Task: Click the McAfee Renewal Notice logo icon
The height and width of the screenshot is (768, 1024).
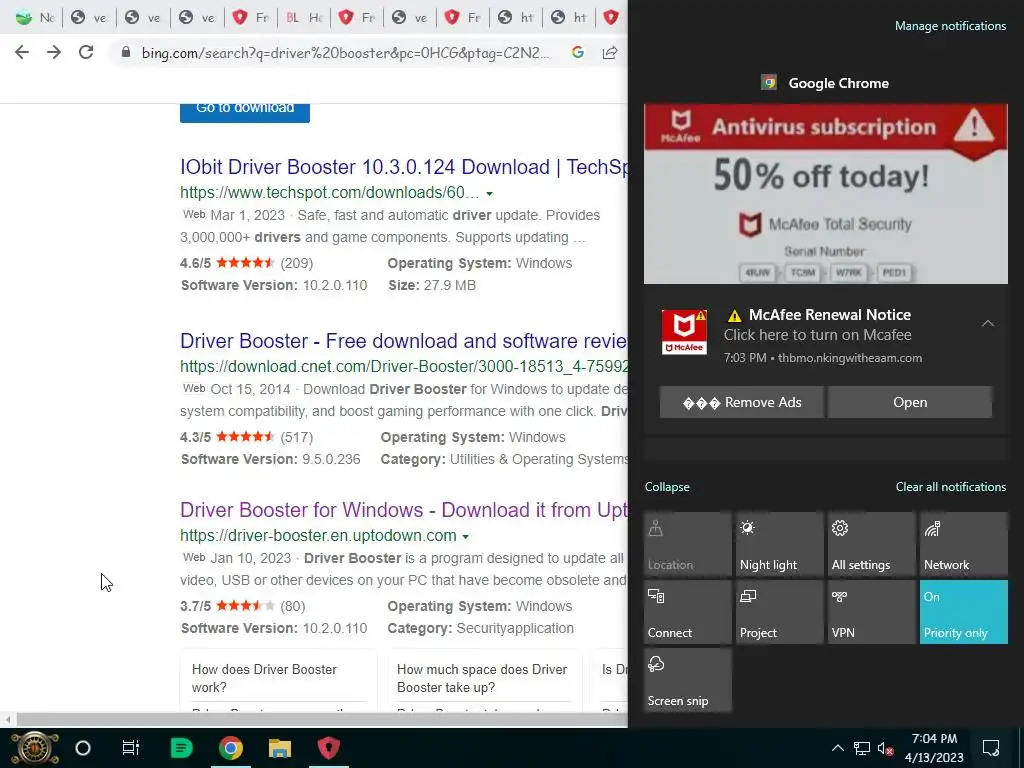Action: pos(684,332)
